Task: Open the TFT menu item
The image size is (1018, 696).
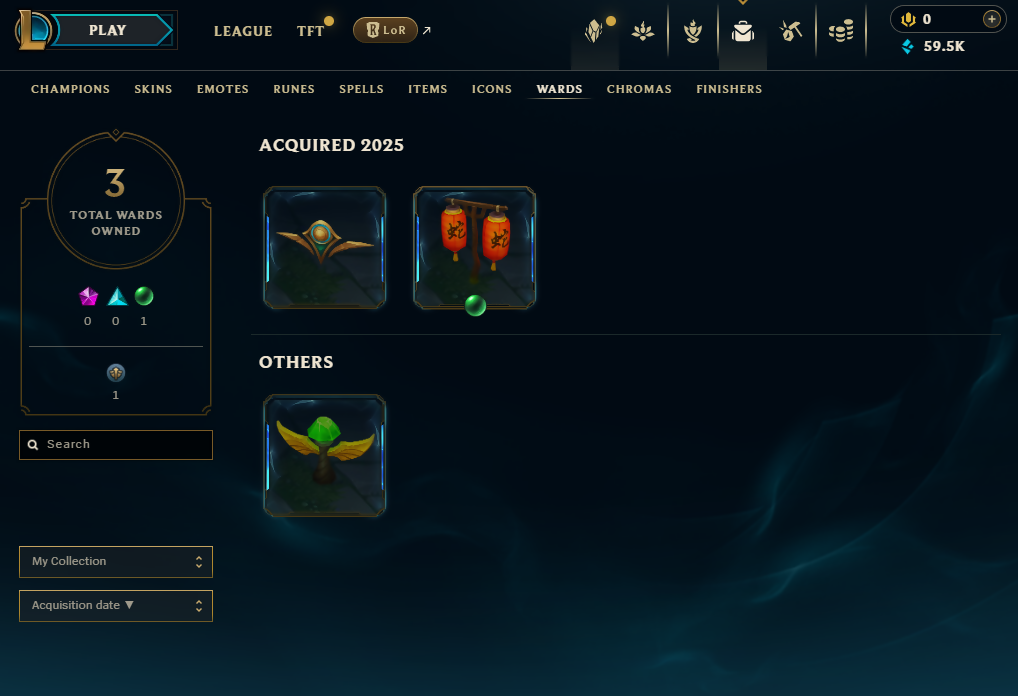Action: 310,31
